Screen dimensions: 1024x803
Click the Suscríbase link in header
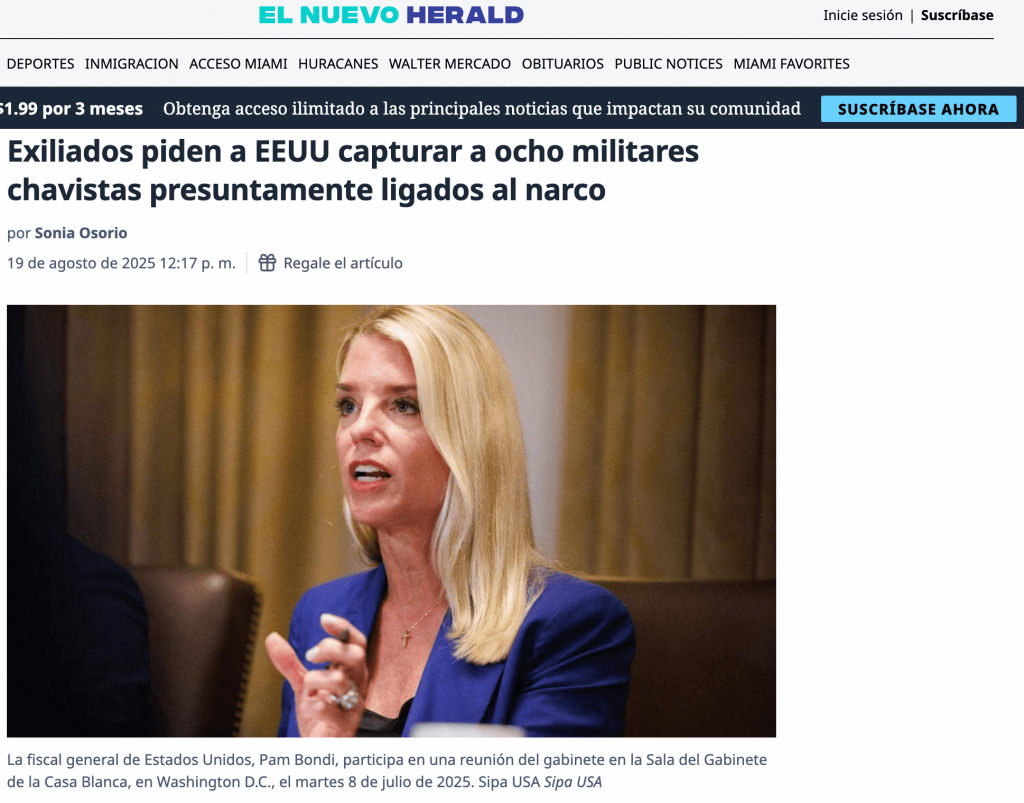point(957,15)
